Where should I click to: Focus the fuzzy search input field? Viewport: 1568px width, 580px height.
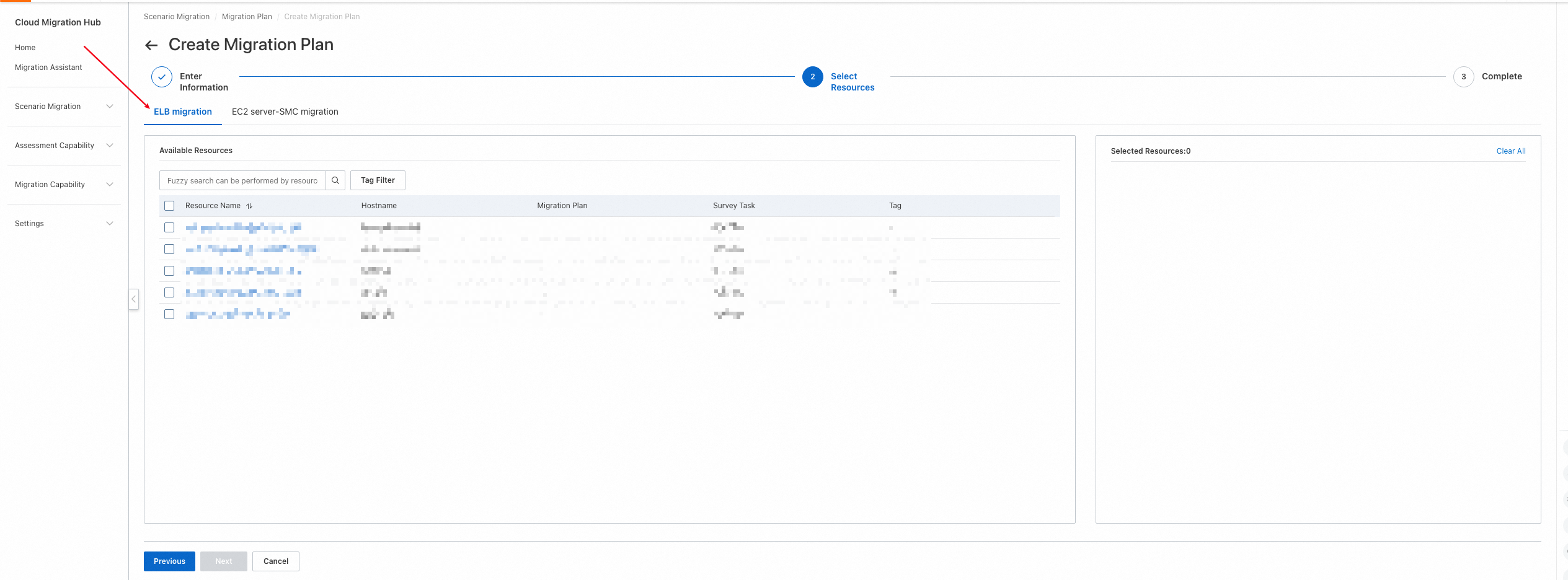pyautogui.click(x=242, y=180)
